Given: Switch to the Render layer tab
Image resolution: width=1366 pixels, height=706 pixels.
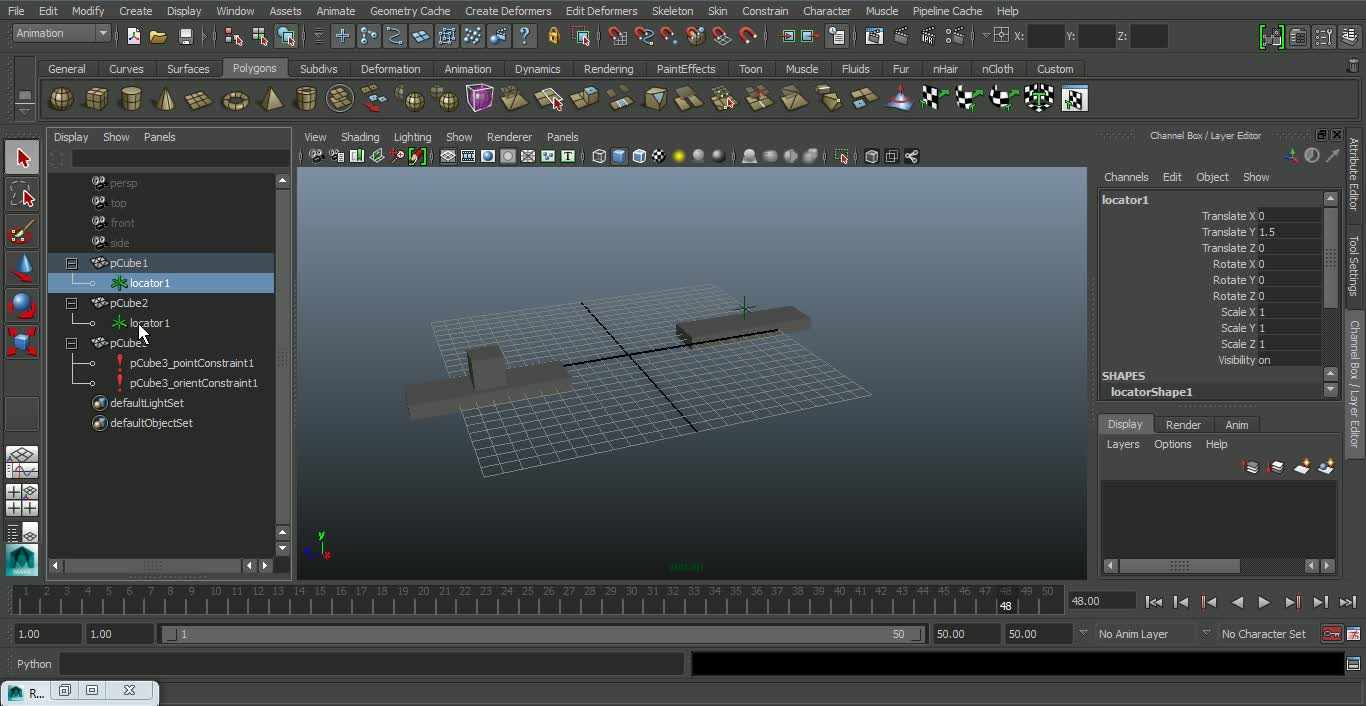Looking at the screenshot, I should [x=1183, y=425].
